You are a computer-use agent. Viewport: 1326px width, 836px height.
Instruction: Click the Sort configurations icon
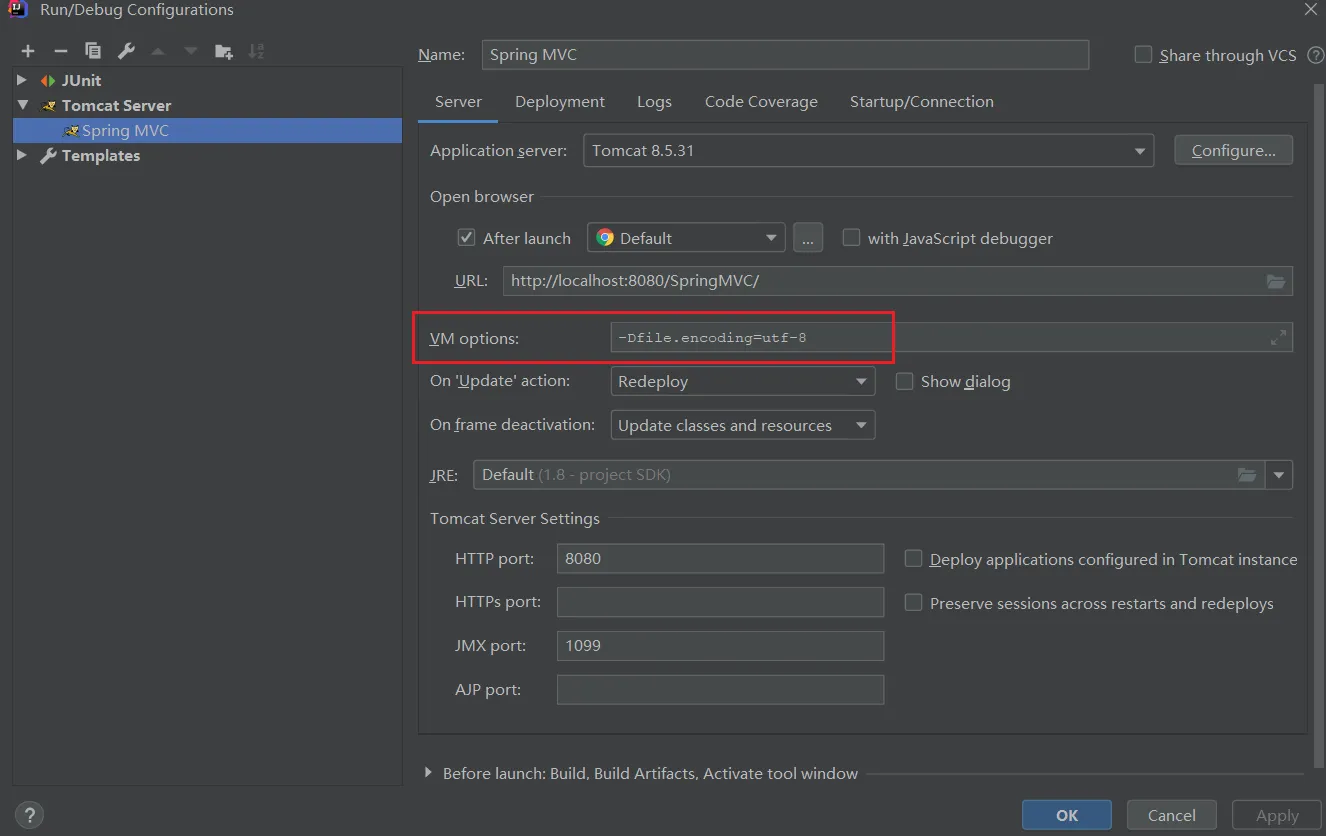(256, 51)
